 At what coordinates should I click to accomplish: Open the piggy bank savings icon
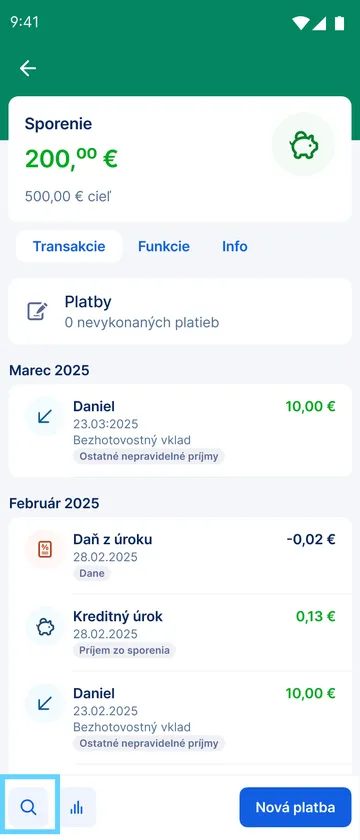coord(303,145)
